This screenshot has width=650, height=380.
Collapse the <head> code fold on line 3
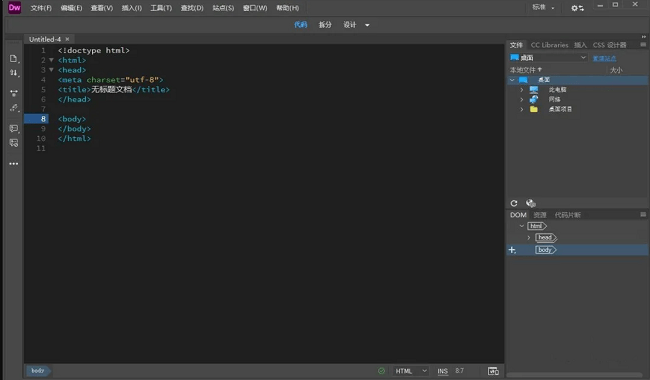click(51, 70)
